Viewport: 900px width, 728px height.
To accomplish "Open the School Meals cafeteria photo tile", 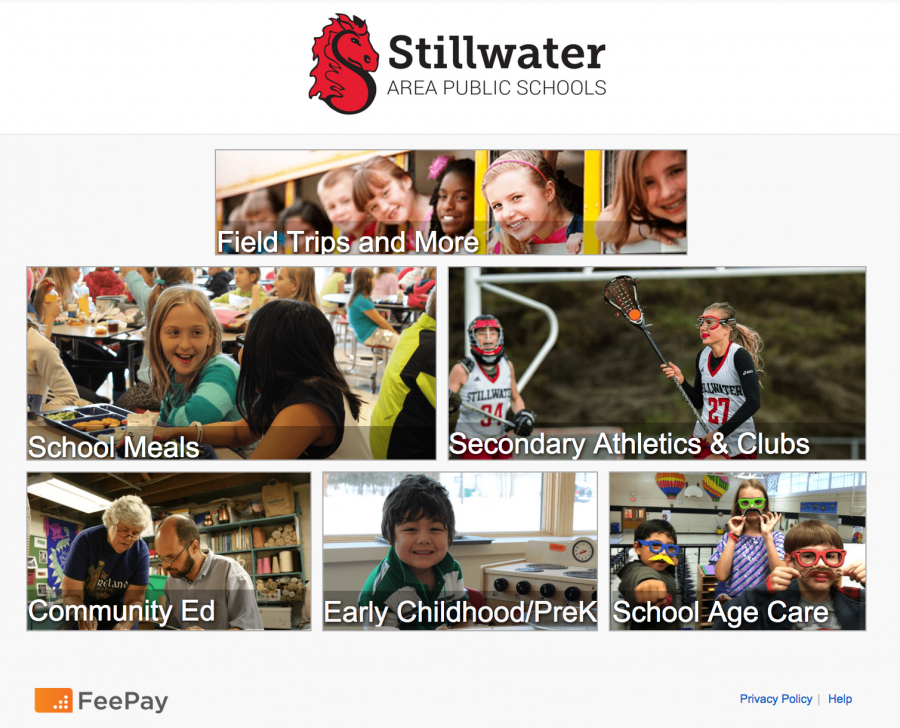I will (231, 363).
